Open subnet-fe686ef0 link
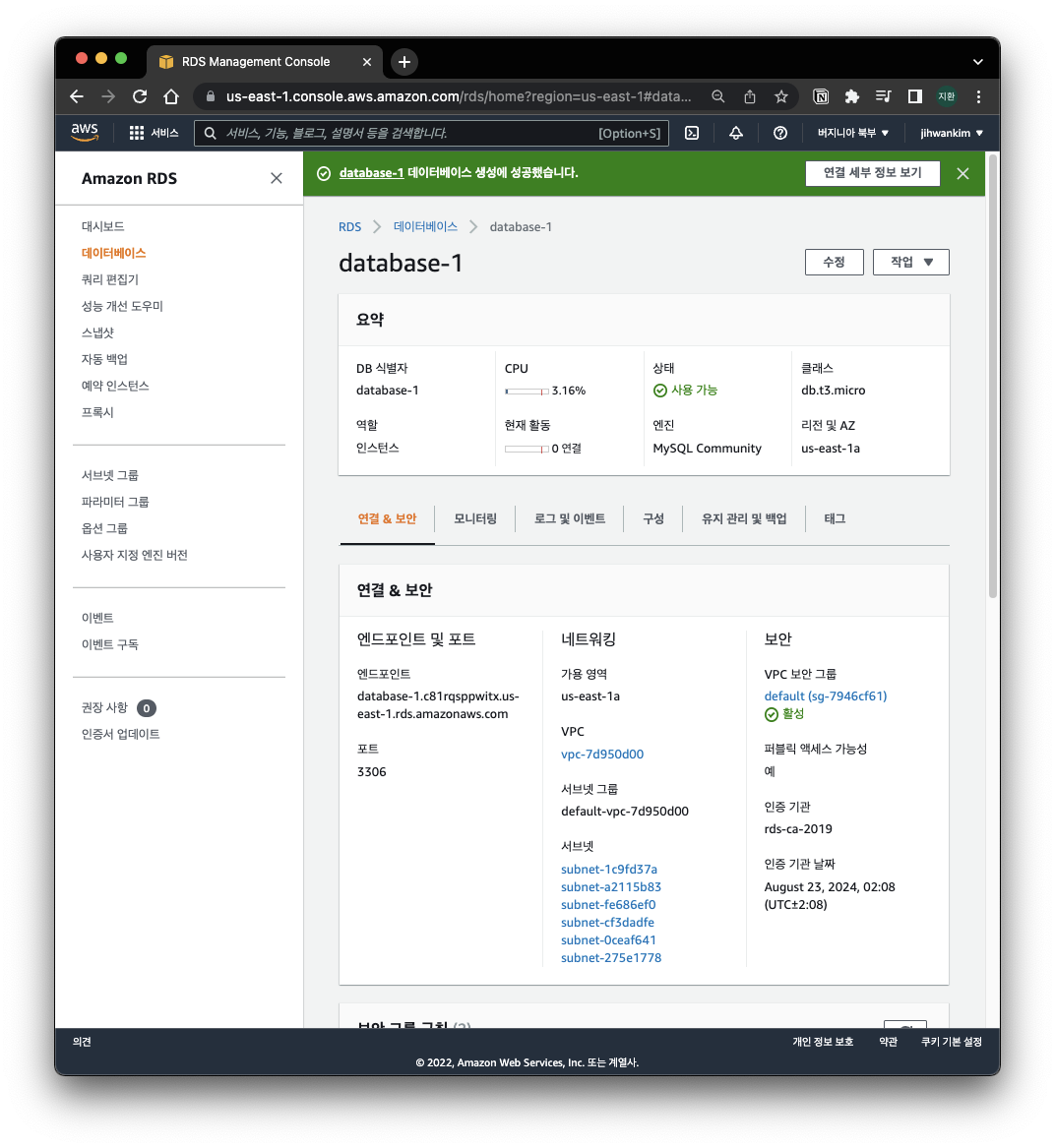1055x1148 pixels. [x=608, y=904]
